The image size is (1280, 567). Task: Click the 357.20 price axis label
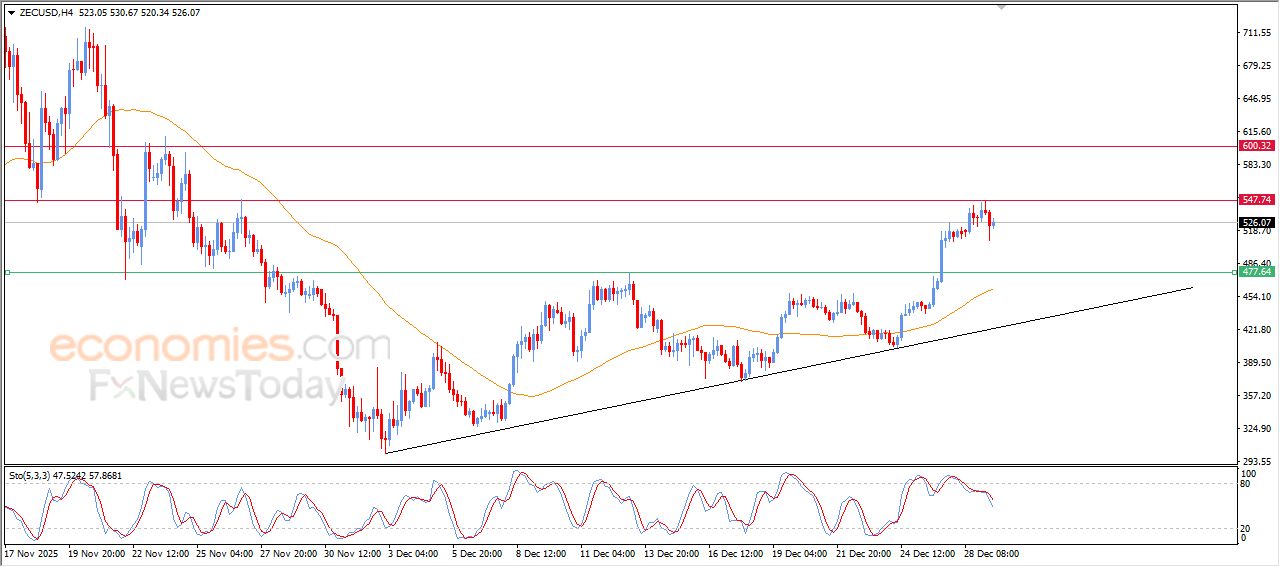click(1256, 396)
